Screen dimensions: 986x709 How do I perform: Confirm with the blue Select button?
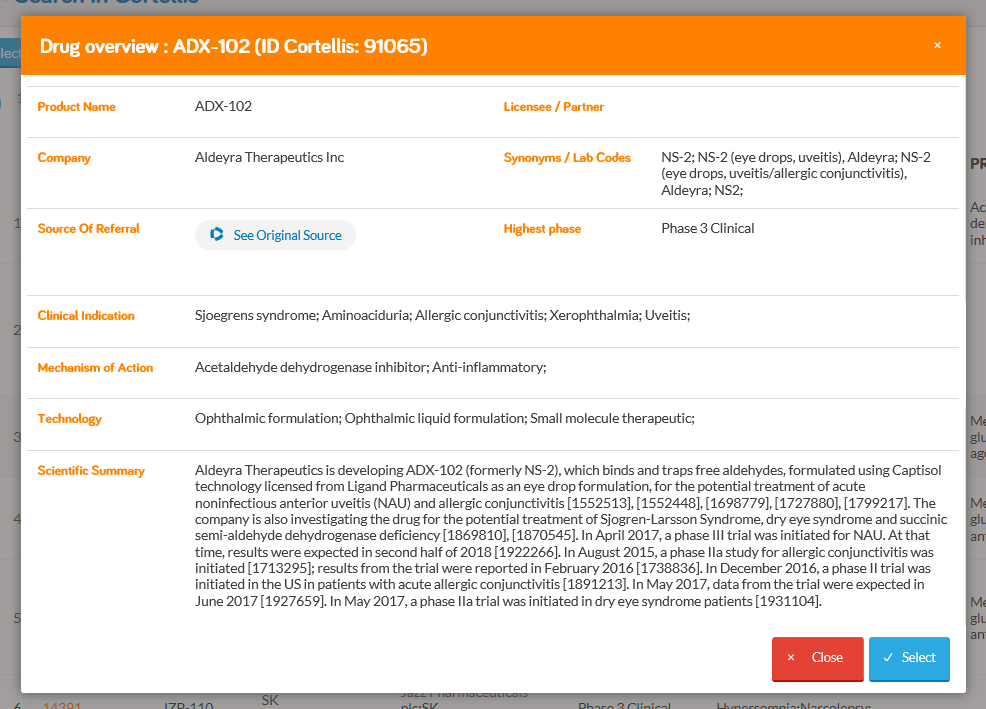click(x=909, y=658)
